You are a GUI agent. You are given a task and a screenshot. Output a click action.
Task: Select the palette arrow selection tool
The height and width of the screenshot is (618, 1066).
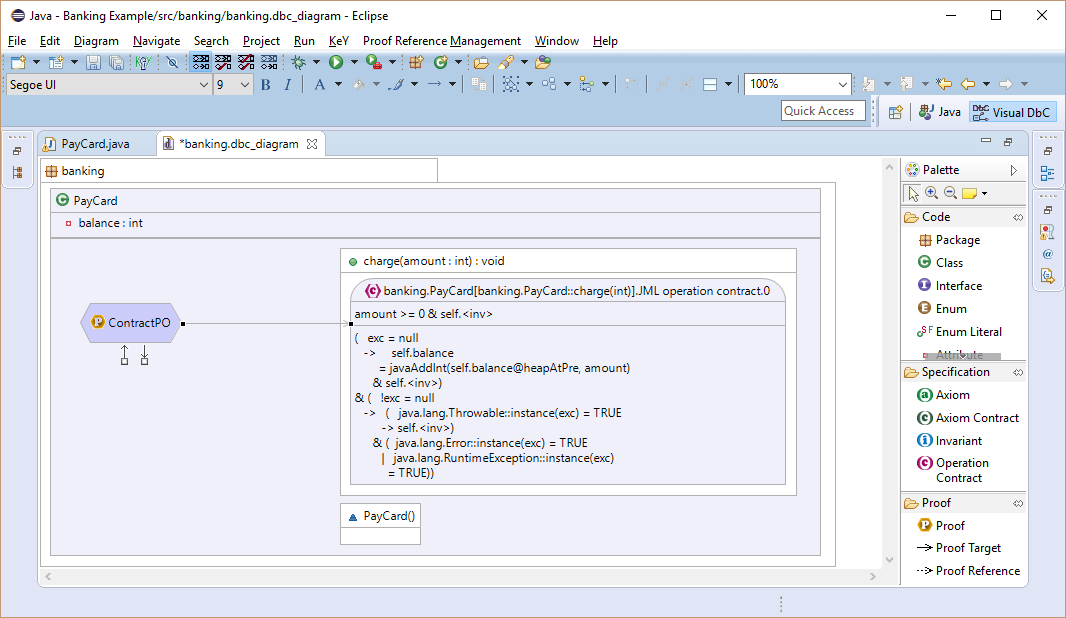912,194
